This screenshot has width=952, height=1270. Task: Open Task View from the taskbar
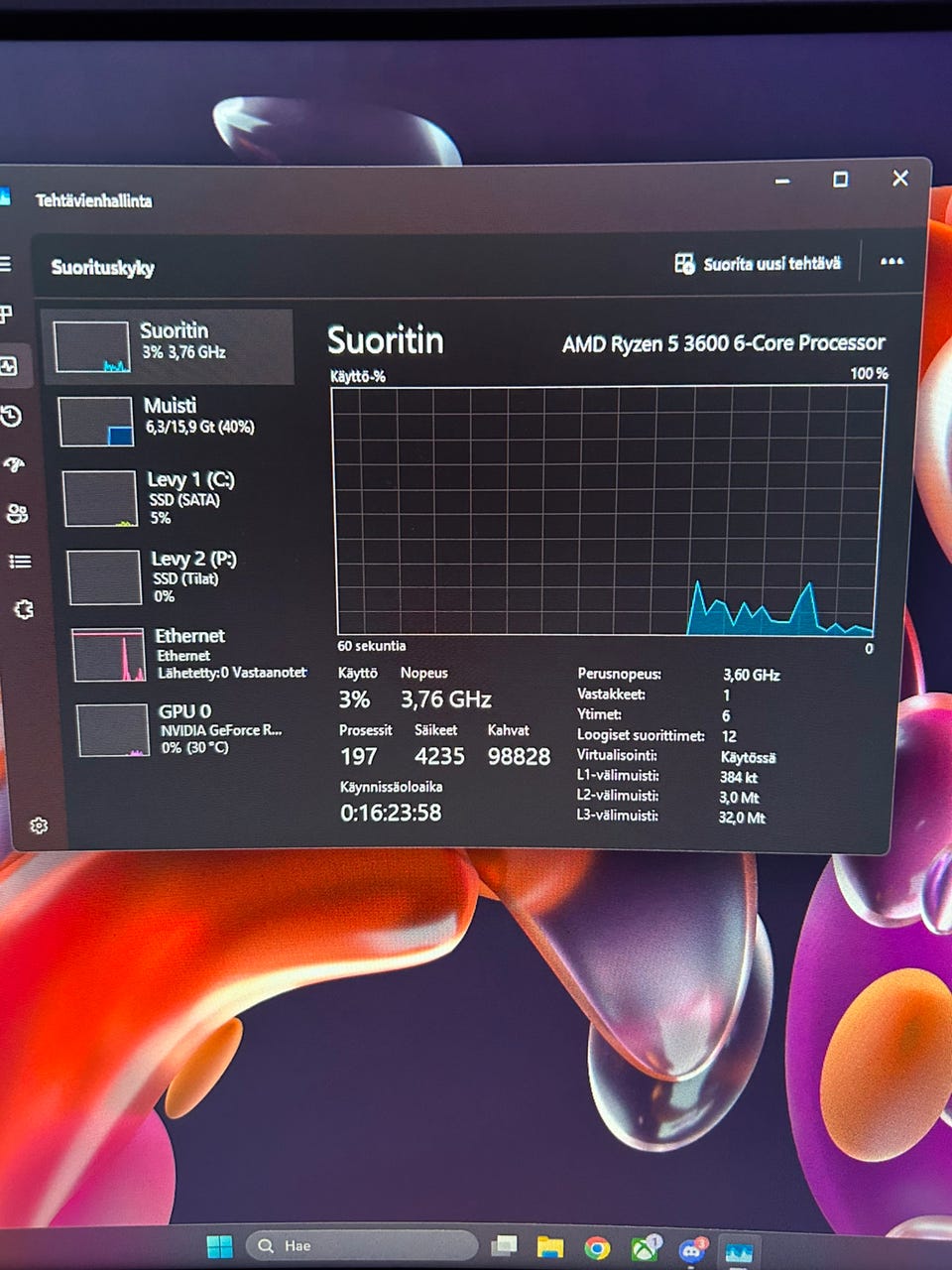pyautogui.click(x=505, y=1245)
